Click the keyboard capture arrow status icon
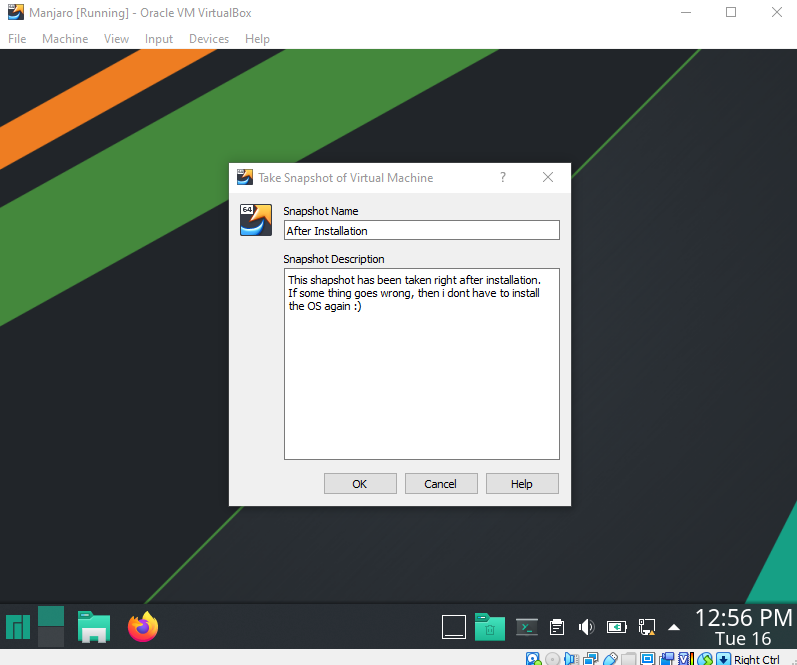The image size is (797, 665). point(723,659)
